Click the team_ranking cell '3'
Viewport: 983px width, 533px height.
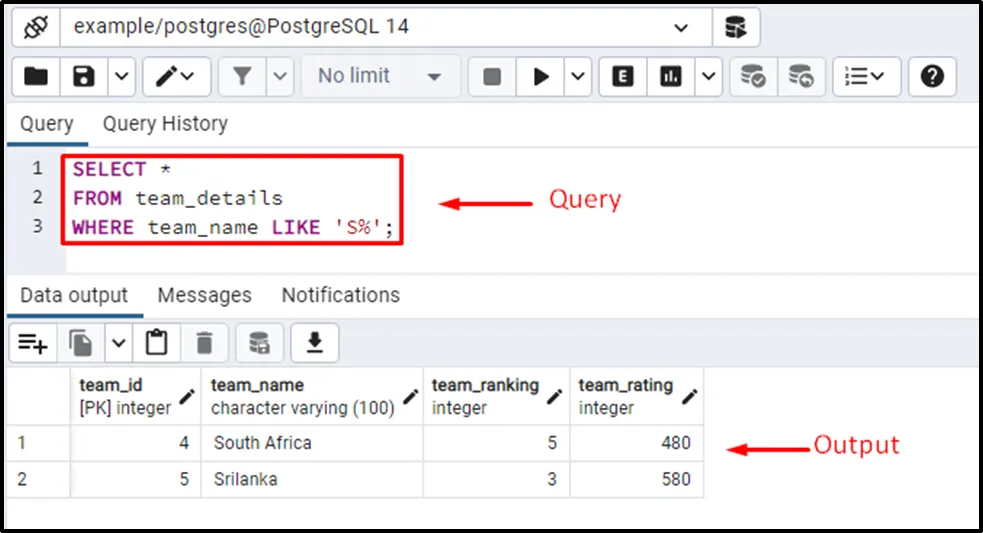point(497,480)
